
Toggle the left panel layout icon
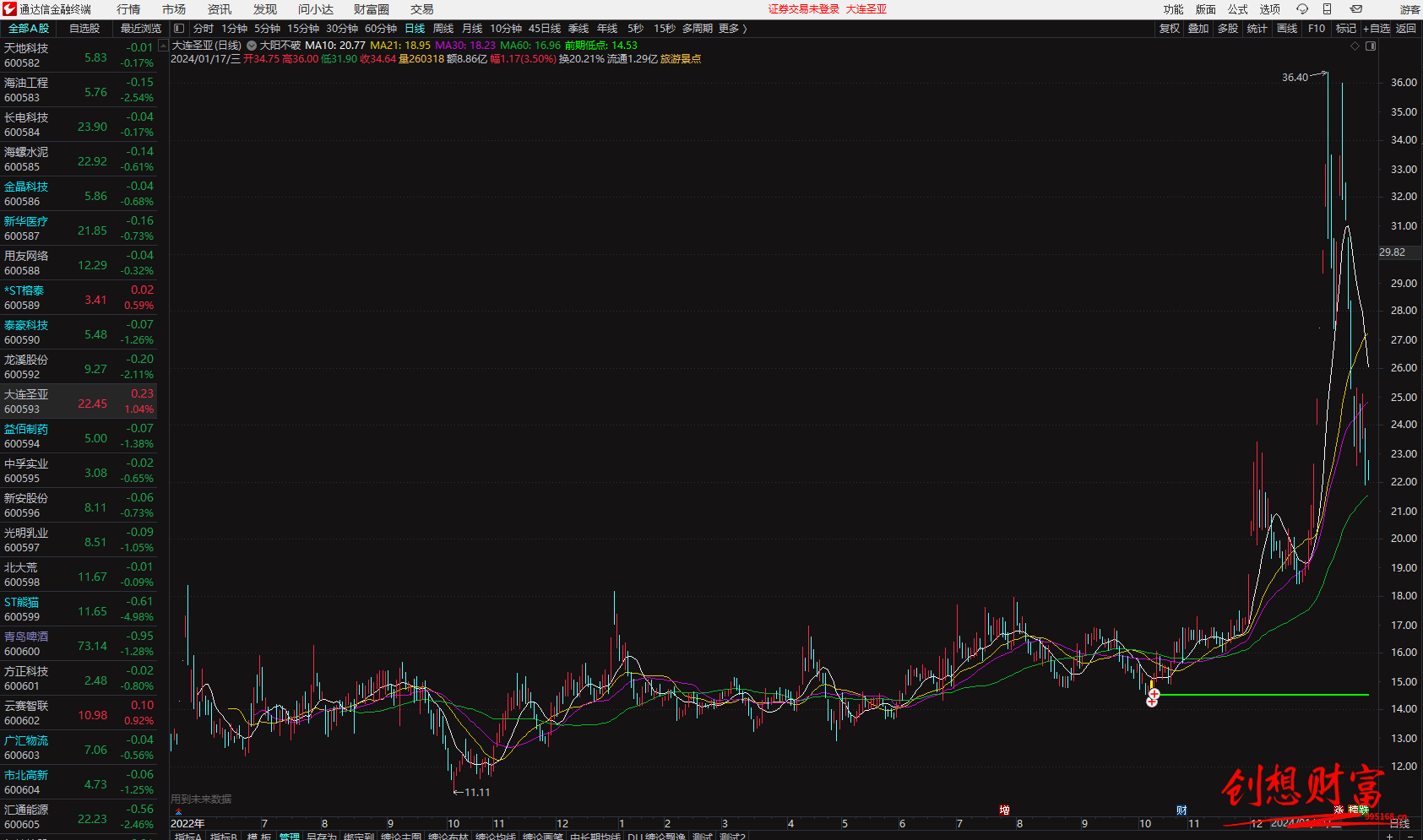click(x=179, y=29)
